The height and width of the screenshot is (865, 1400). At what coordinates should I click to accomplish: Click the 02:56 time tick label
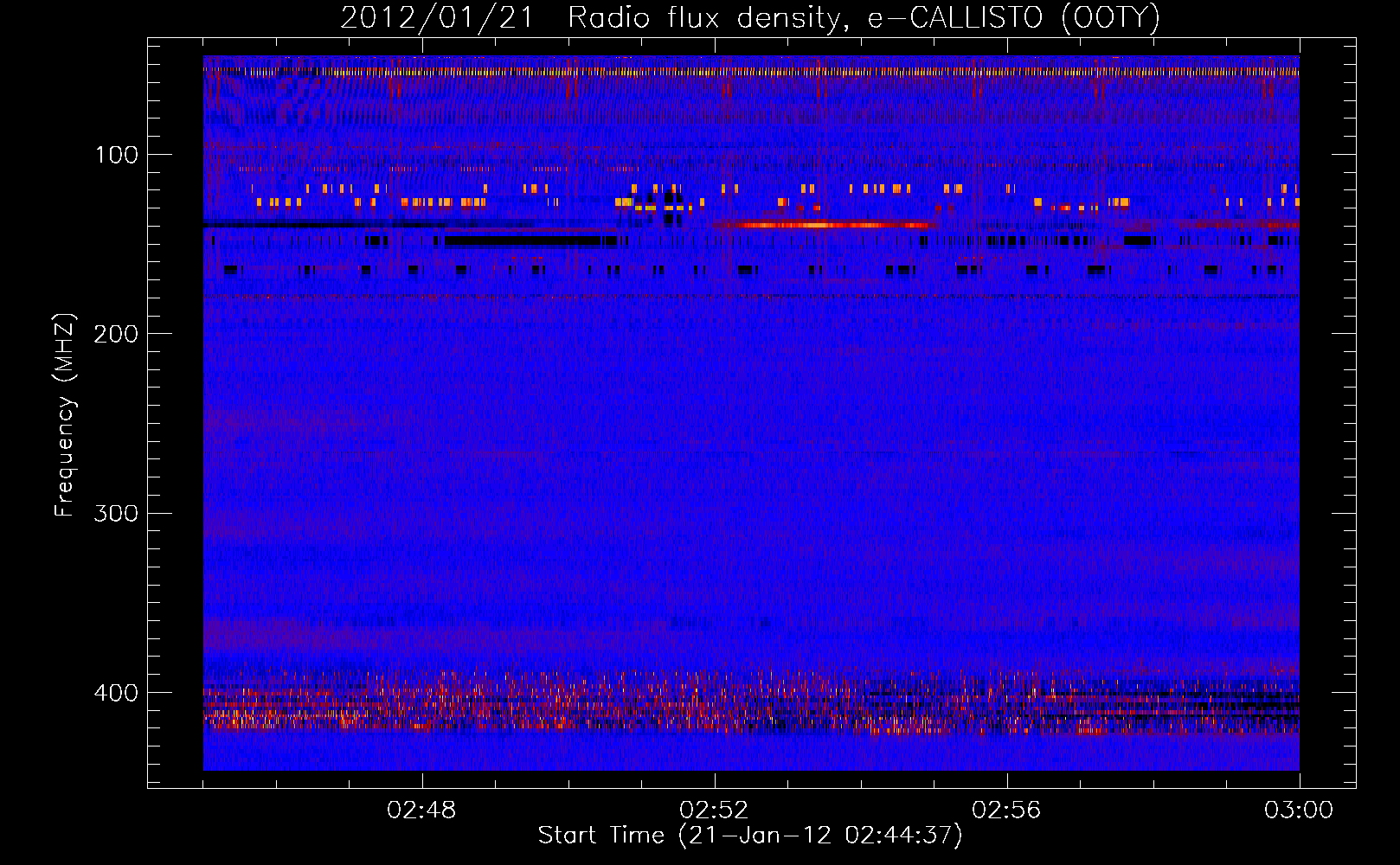(x=1007, y=811)
